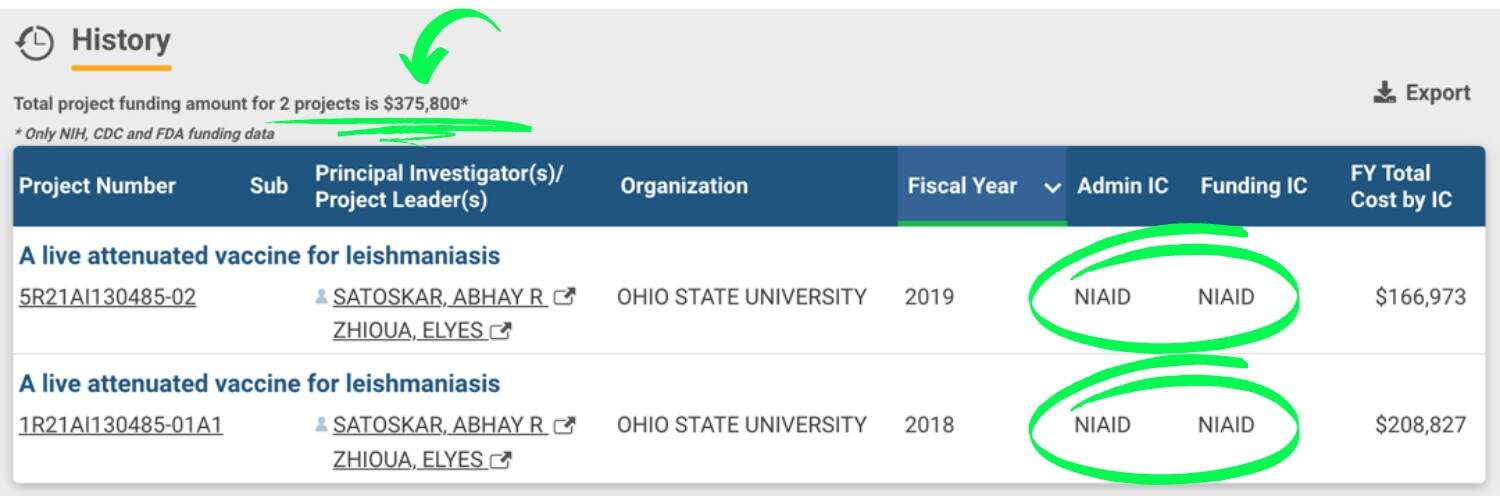1500x500 pixels.
Task: Click person icon in the 2018 project row
Action: click(x=321, y=425)
